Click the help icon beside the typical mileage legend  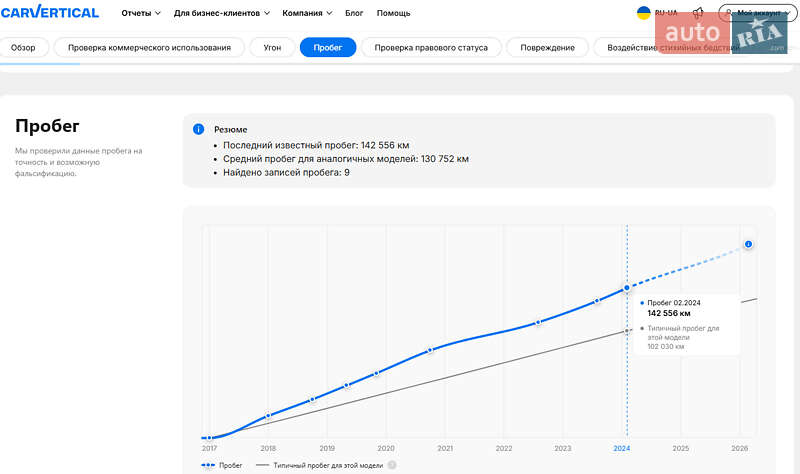coord(392,465)
